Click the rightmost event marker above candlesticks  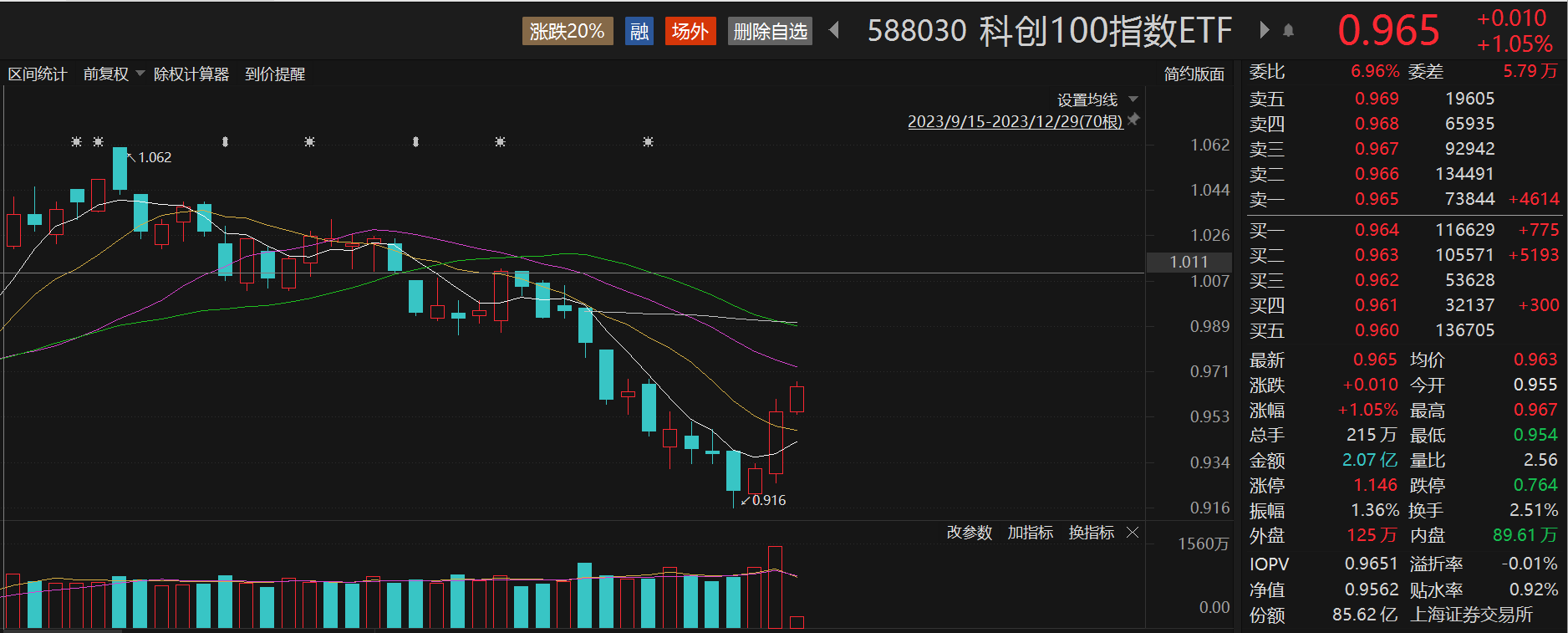point(648,142)
